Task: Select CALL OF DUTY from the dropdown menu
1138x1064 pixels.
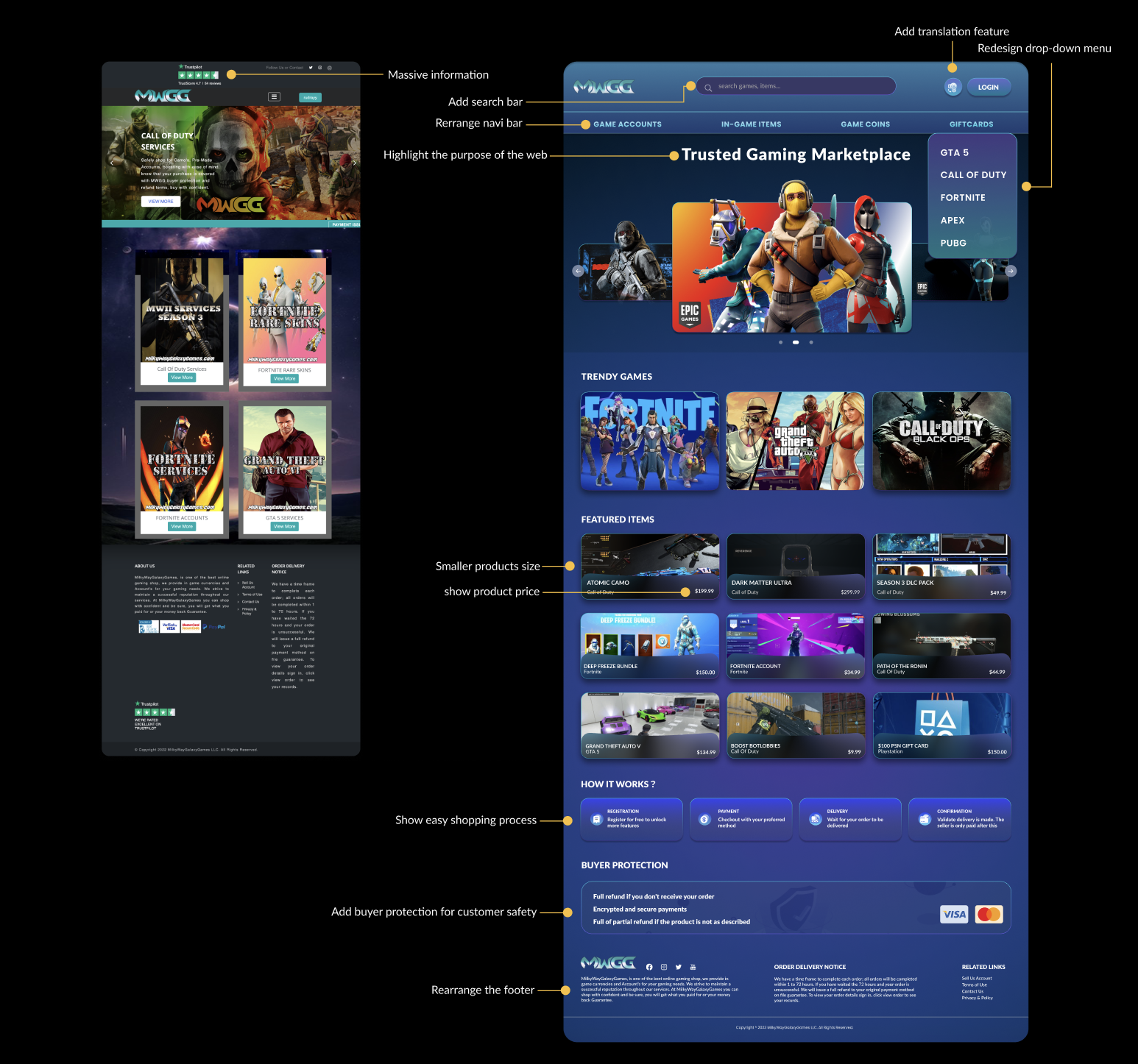Action: [x=973, y=175]
